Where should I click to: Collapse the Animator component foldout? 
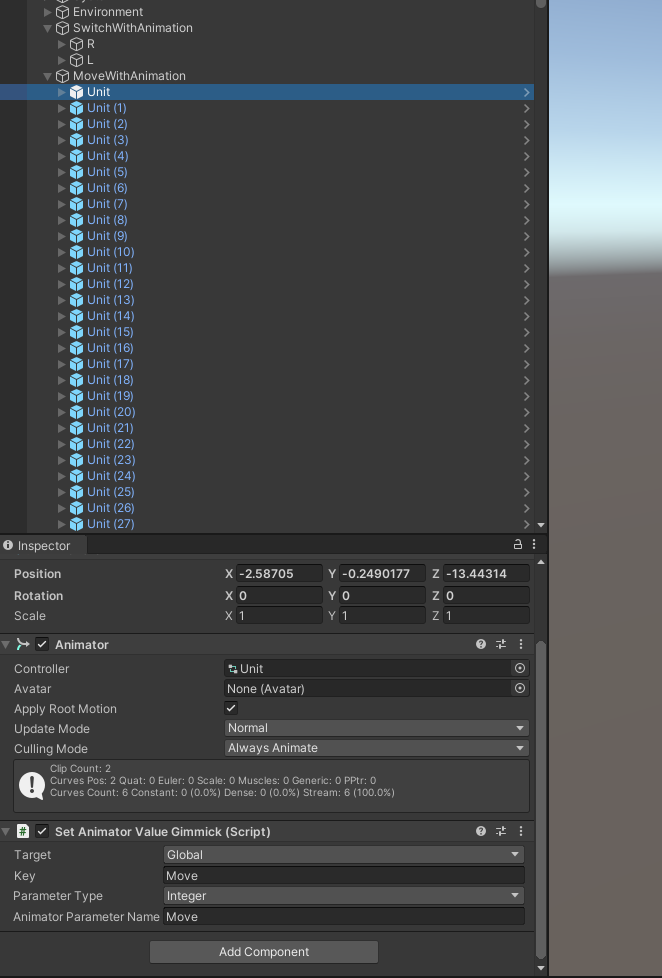(6, 644)
